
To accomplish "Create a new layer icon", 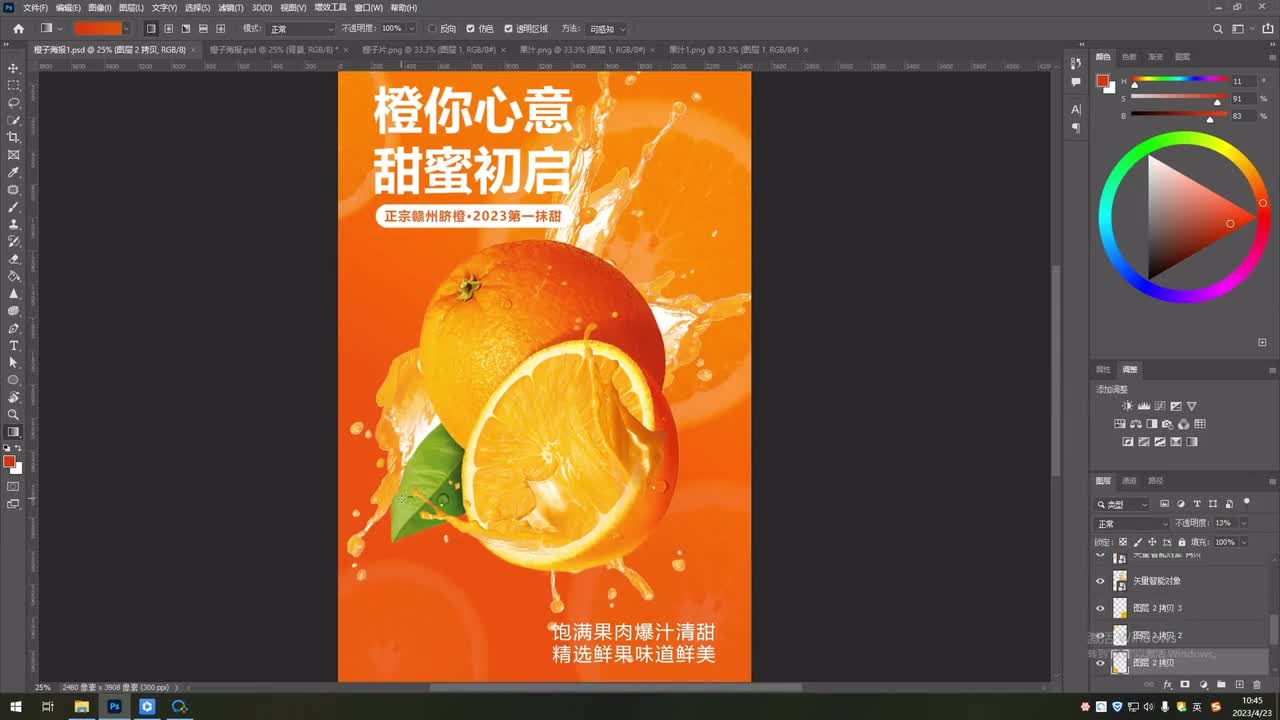I will coord(1239,685).
